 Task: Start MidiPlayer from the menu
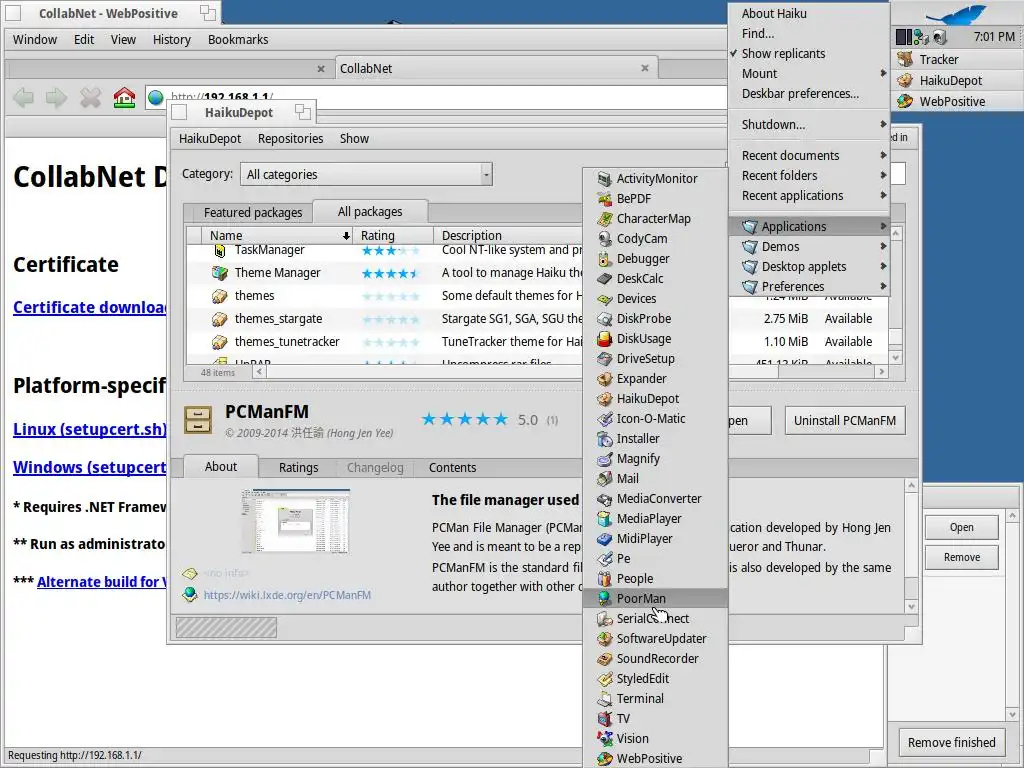(655, 539)
